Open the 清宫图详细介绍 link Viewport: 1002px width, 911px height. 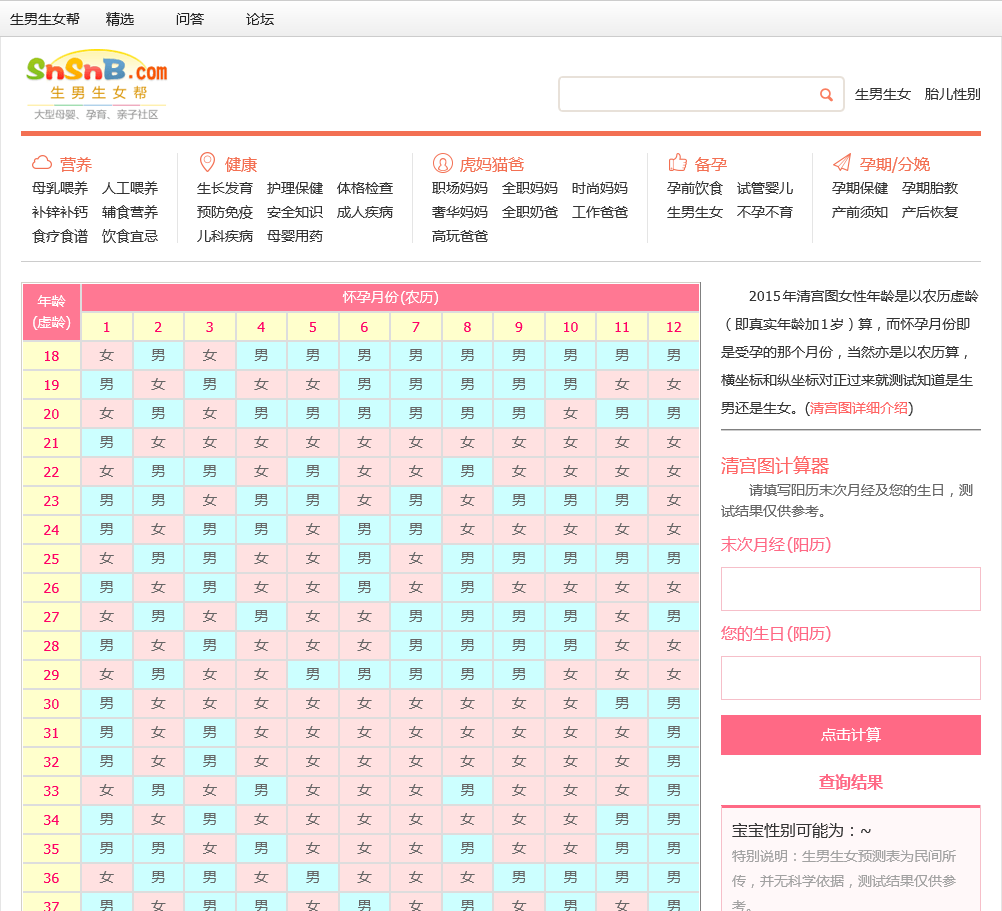coord(859,408)
